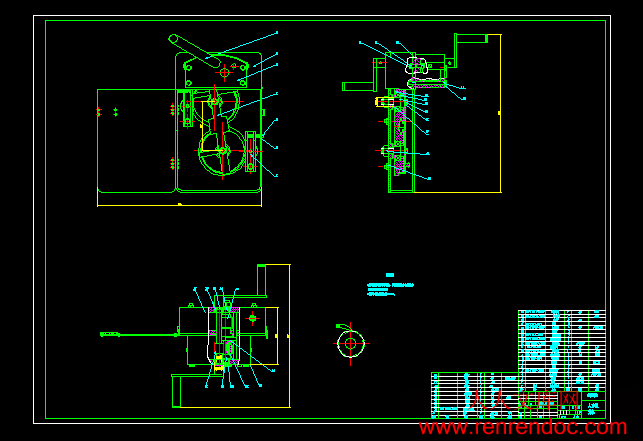Image resolution: width=643 pixels, height=441 pixels.
Task: Select the cyan technical notes text block
Action: pyautogui.click(x=390, y=285)
